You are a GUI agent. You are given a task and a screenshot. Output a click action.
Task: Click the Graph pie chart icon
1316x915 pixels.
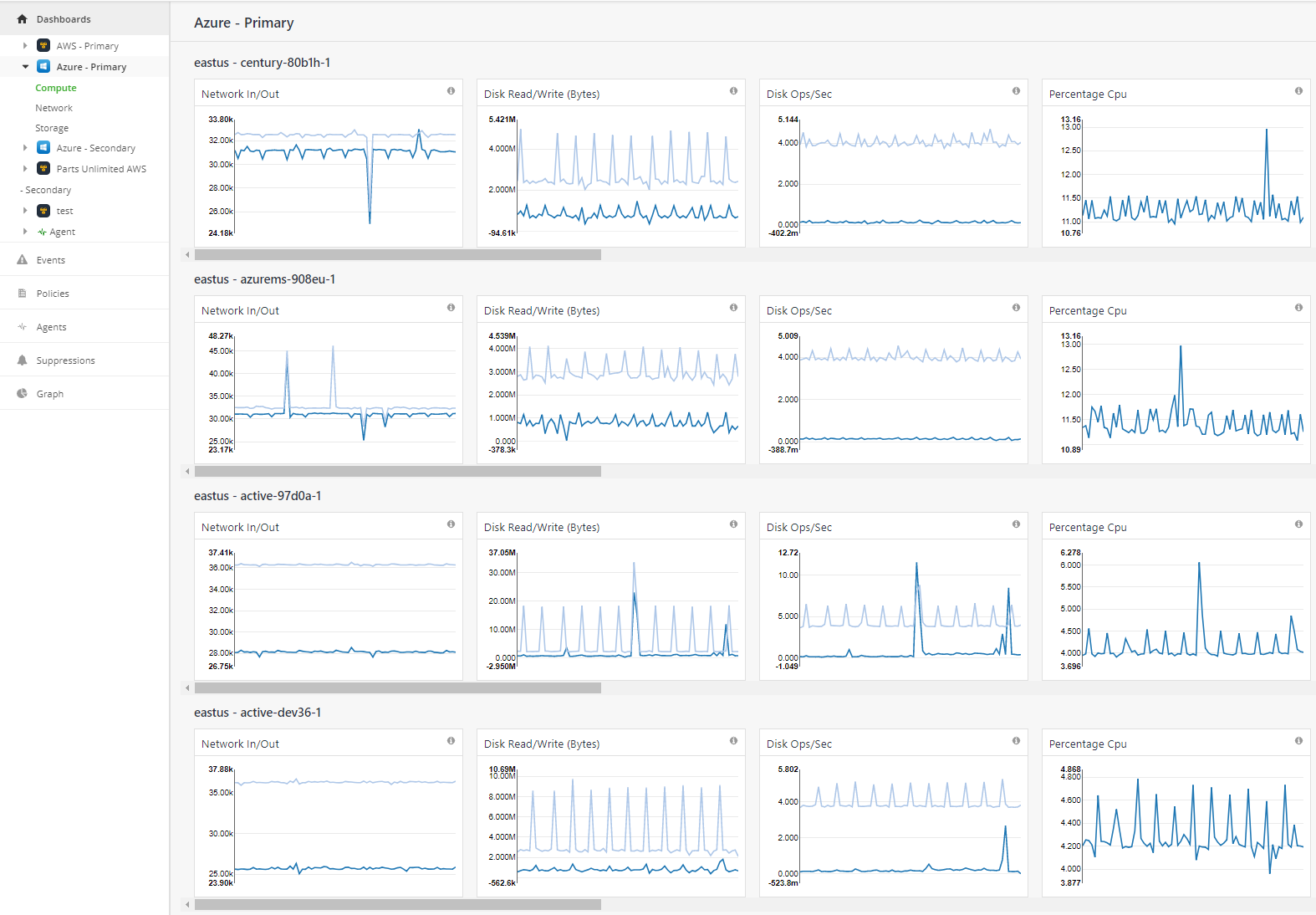23,394
